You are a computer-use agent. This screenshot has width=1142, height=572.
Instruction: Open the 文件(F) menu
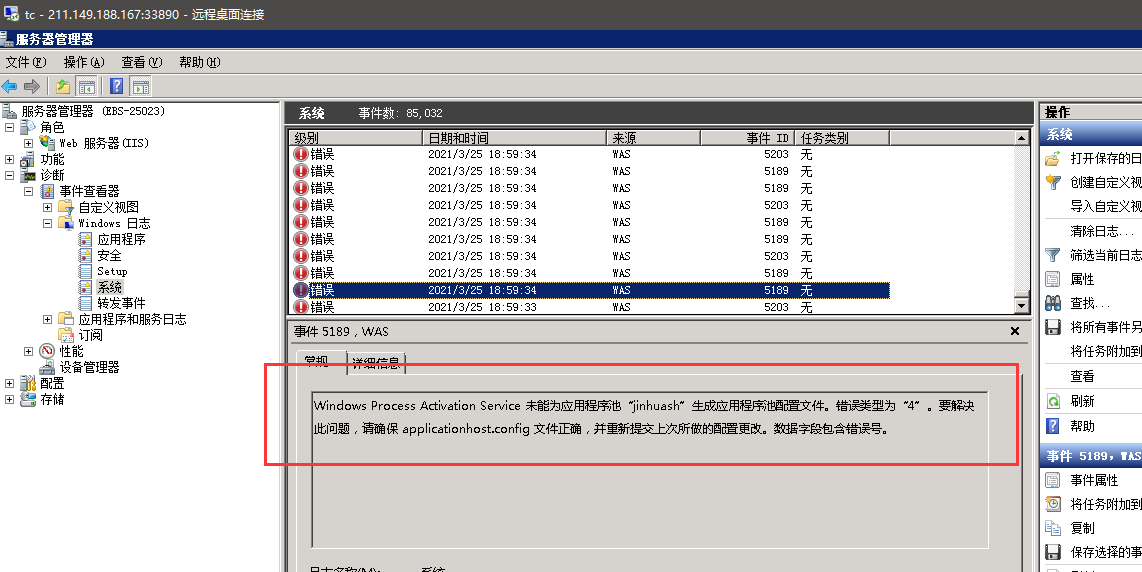[x=26, y=62]
